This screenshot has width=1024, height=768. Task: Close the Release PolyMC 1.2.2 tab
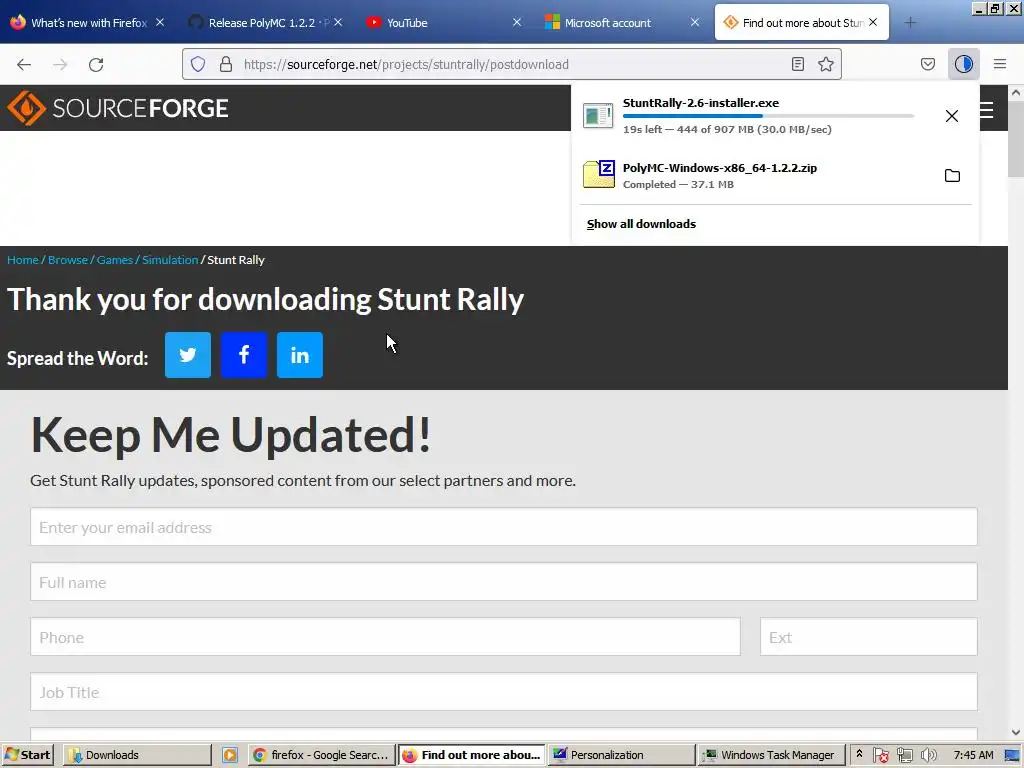(338, 22)
